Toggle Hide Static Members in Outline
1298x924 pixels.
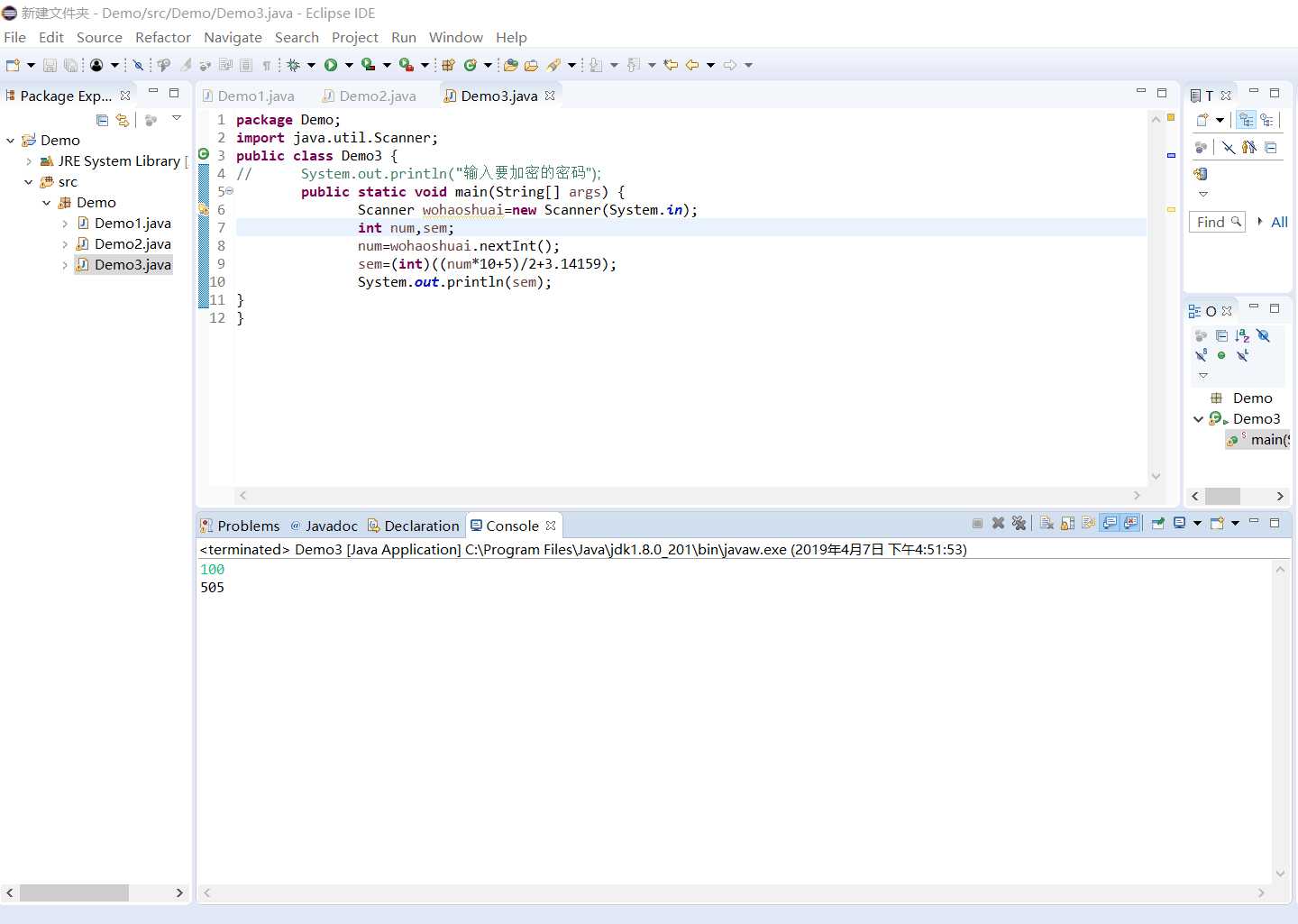pyautogui.click(x=1201, y=355)
